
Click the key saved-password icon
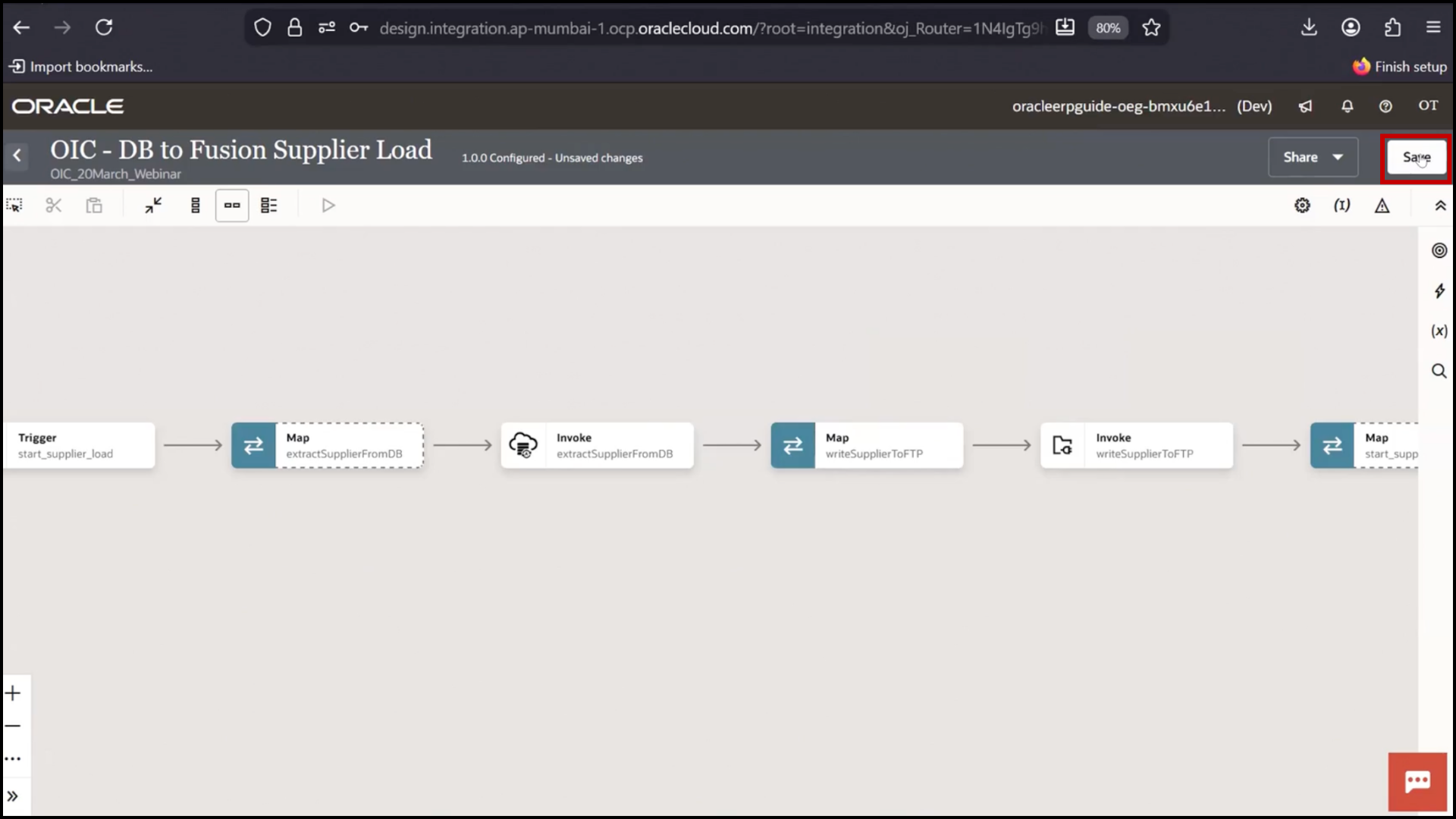click(359, 28)
